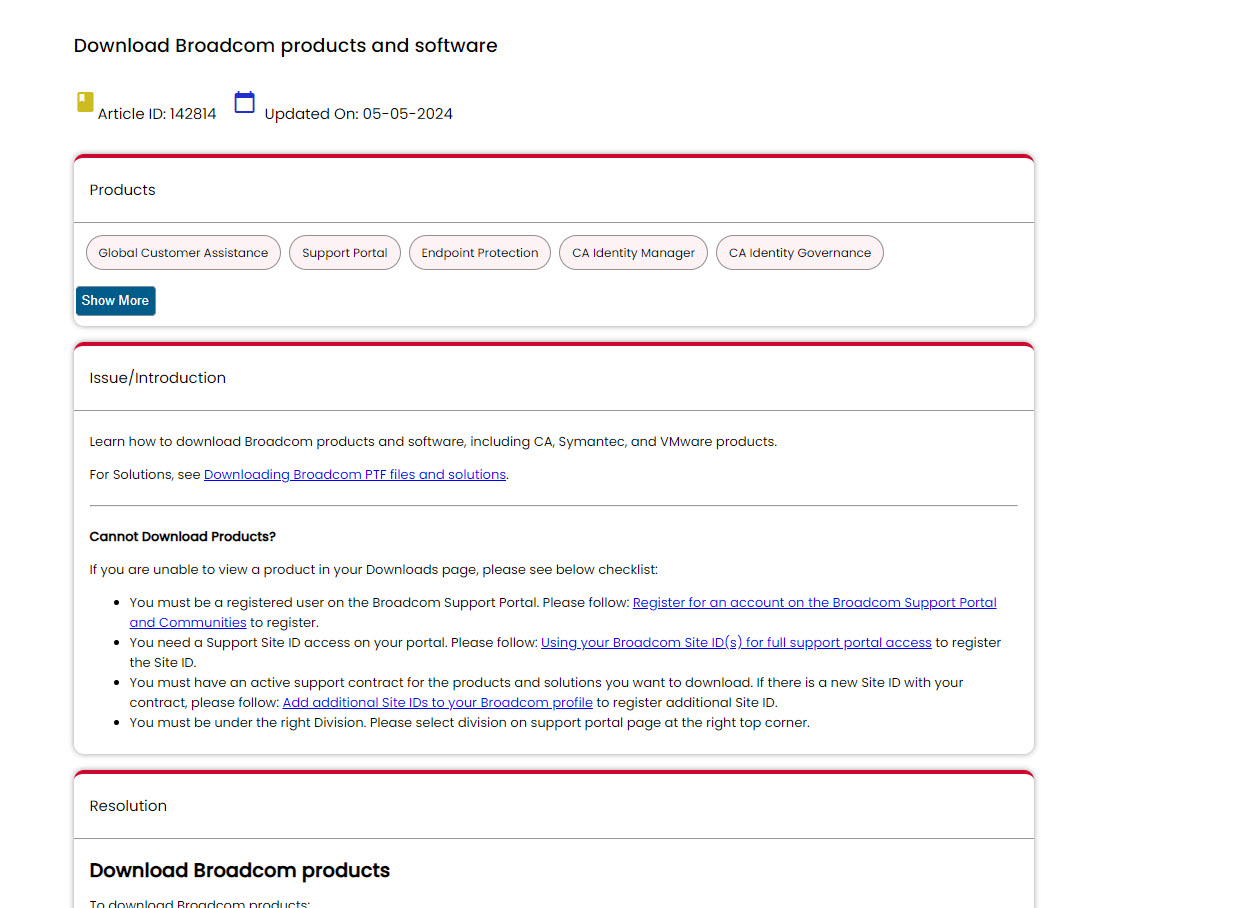Viewport: 1243px width, 908px height.
Task: Select the Global Customer Assistance product tag
Action: pyautogui.click(x=183, y=253)
